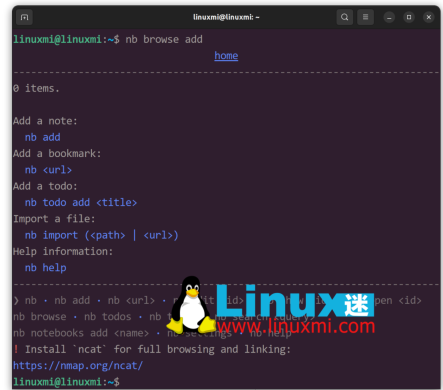The image size is (443, 390).
Task: Click 'nb notebooks add <name>' footer hint
Action: (81, 333)
